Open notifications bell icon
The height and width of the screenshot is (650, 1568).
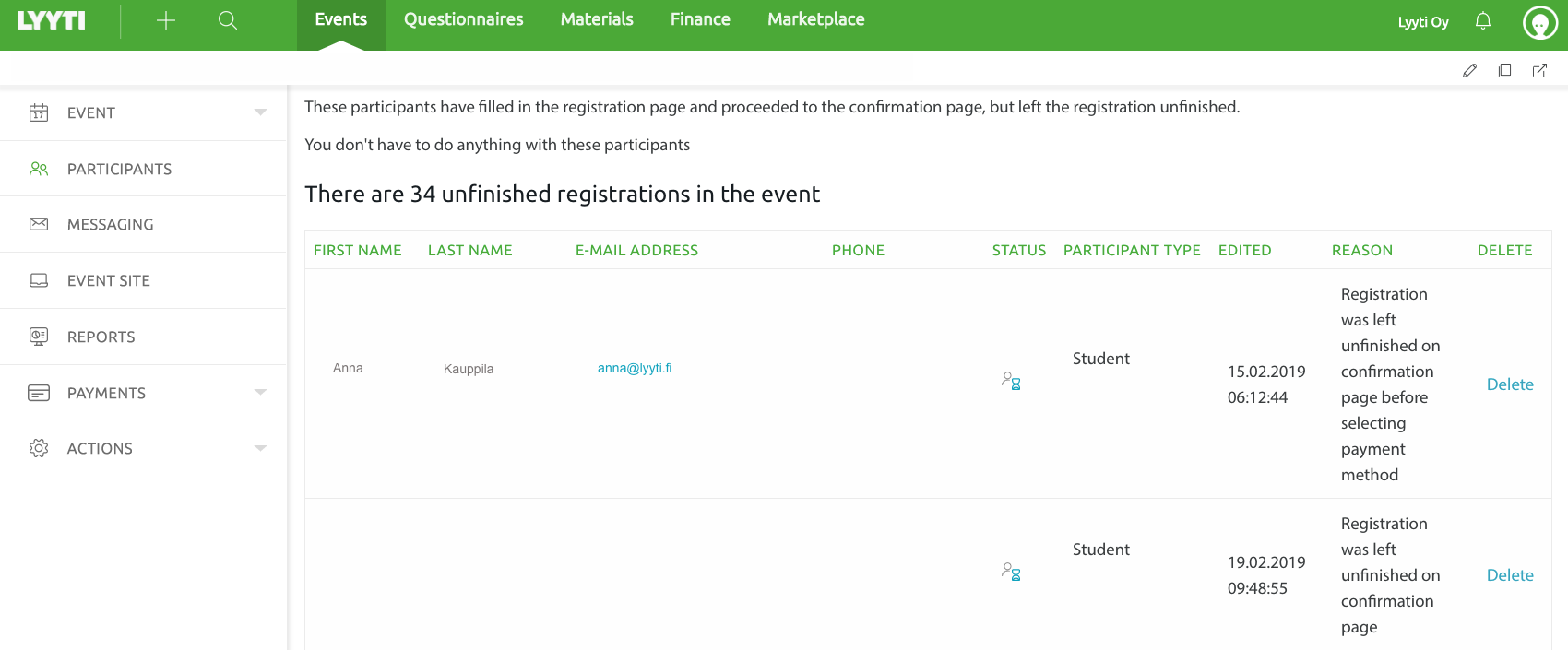(1483, 20)
